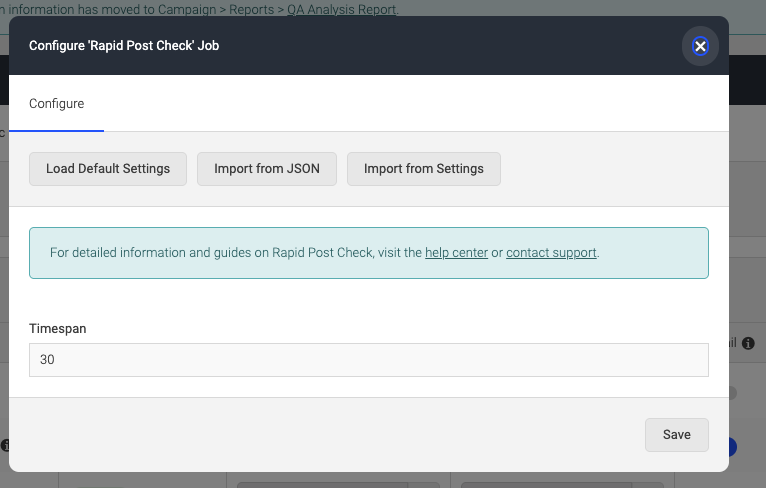
Task: Click the dialog title 'Configure Rapid Post Check Job'
Action: tap(124, 45)
